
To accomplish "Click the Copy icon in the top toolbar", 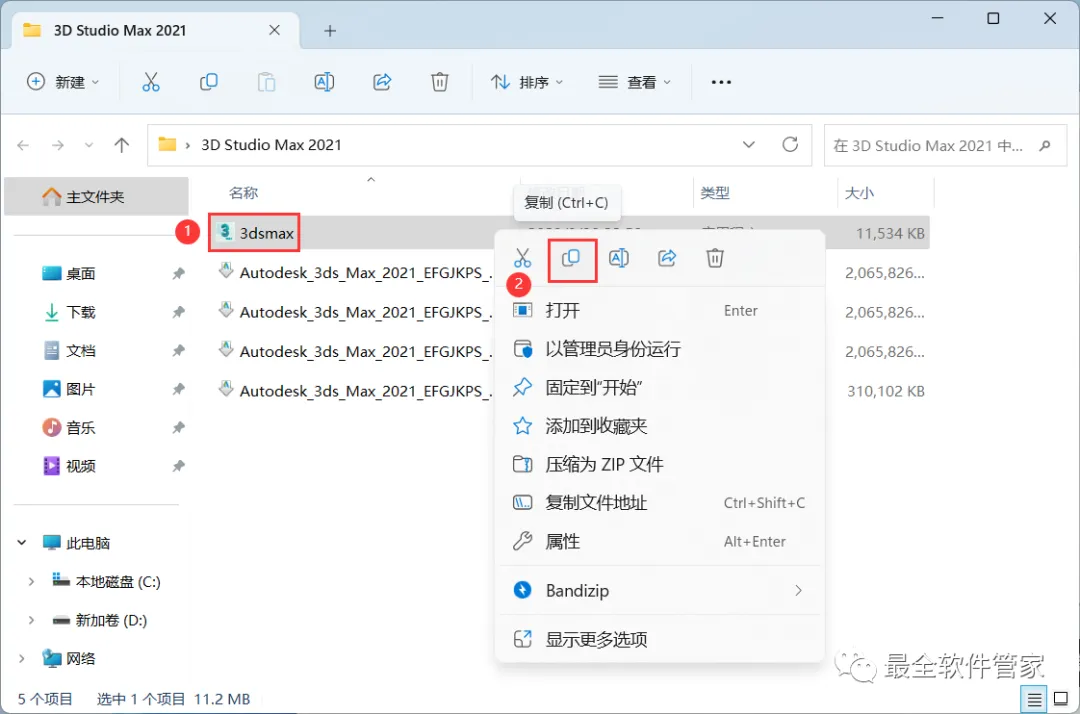I will coord(208,82).
